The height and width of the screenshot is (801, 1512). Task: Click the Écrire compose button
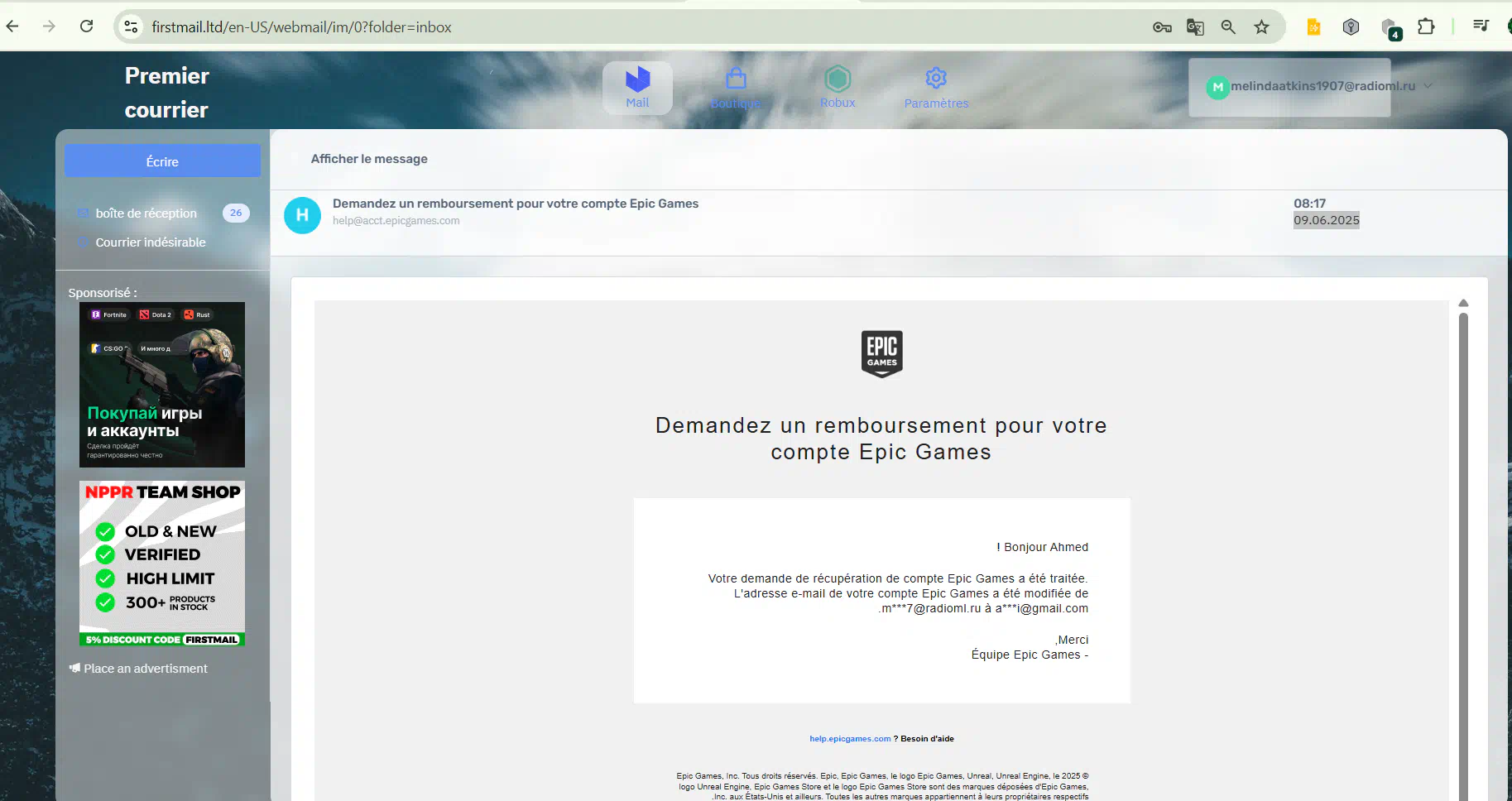click(162, 161)
